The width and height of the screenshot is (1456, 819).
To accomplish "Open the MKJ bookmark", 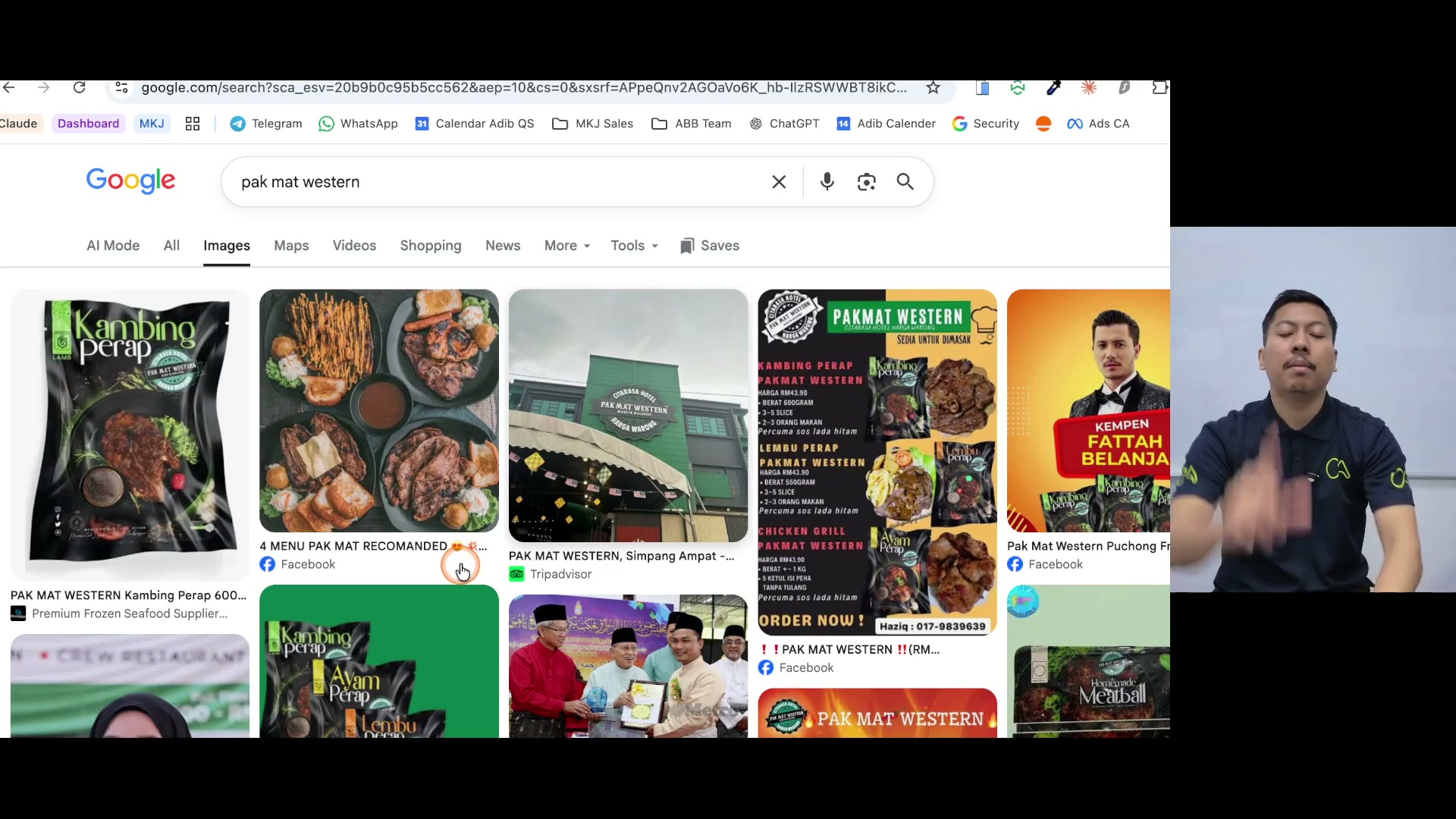I will pyautogui.click(x=152, y=124).
